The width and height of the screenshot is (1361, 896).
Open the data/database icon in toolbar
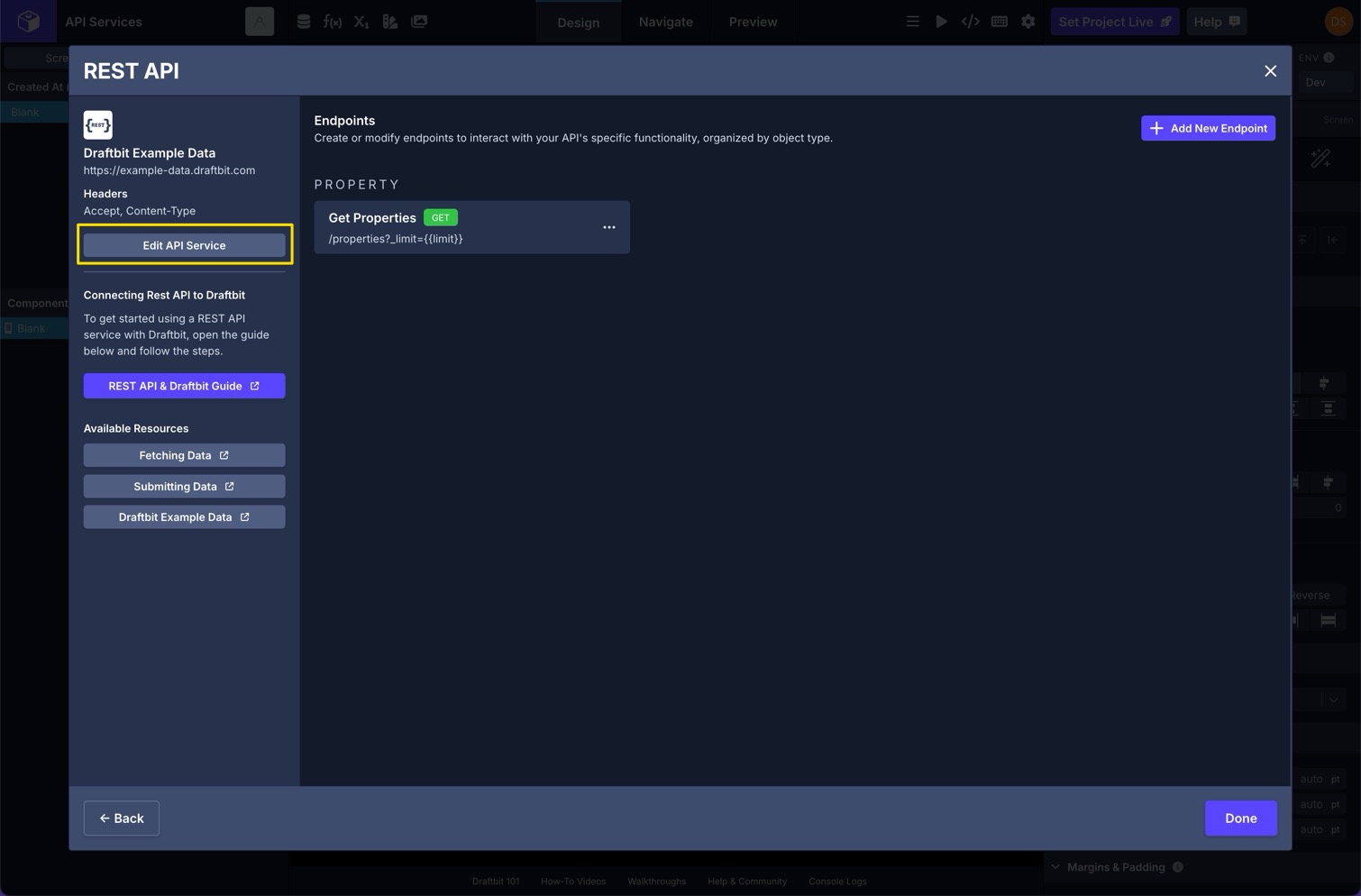click(x=304, y=22)
